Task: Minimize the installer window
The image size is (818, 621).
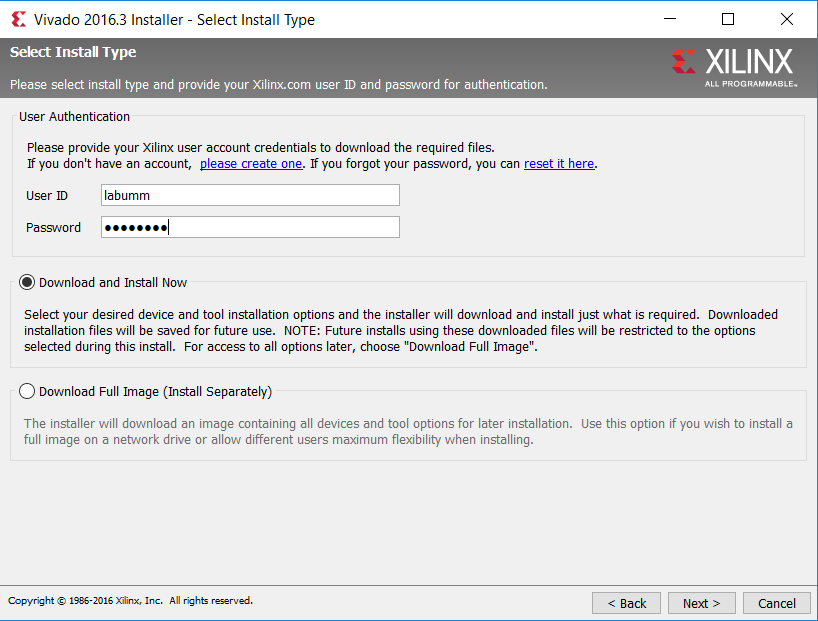Action: (x=670, y=19)
